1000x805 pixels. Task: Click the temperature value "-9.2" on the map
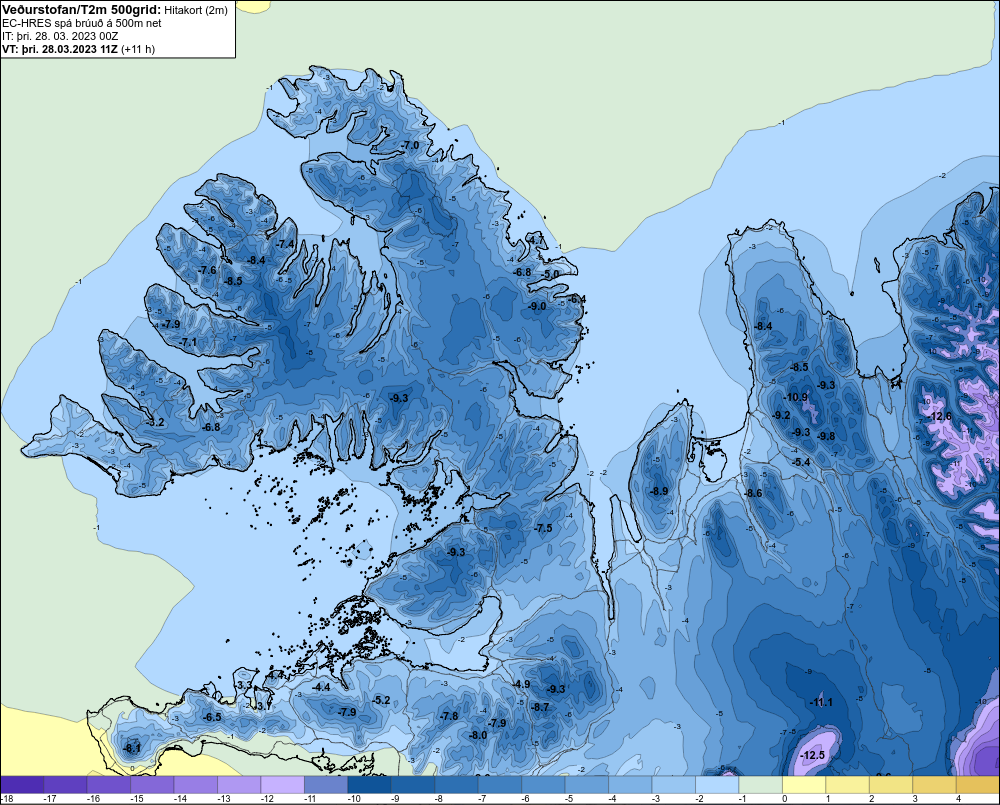pos(781,415)
